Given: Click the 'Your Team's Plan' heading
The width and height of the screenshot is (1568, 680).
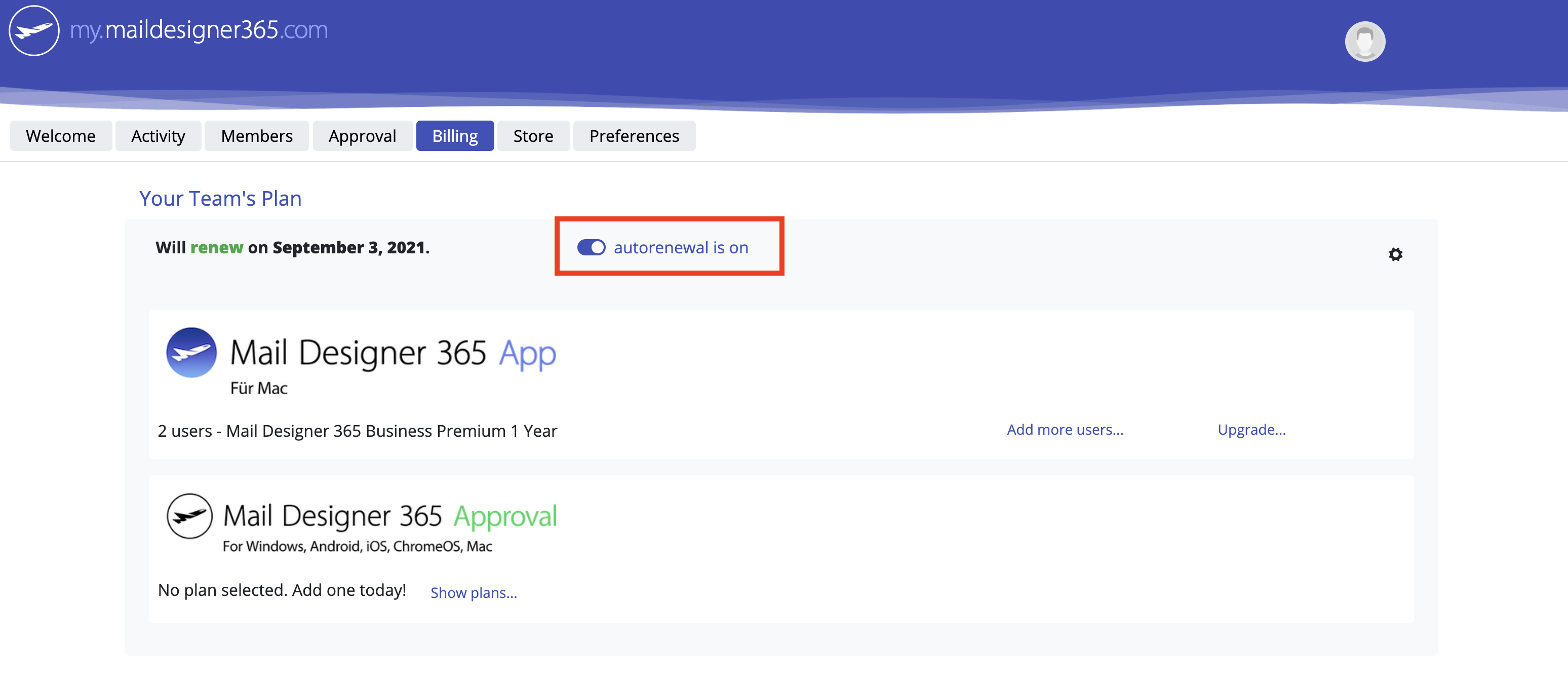Looking at the screenshot, I should click(x=220, y=199).
